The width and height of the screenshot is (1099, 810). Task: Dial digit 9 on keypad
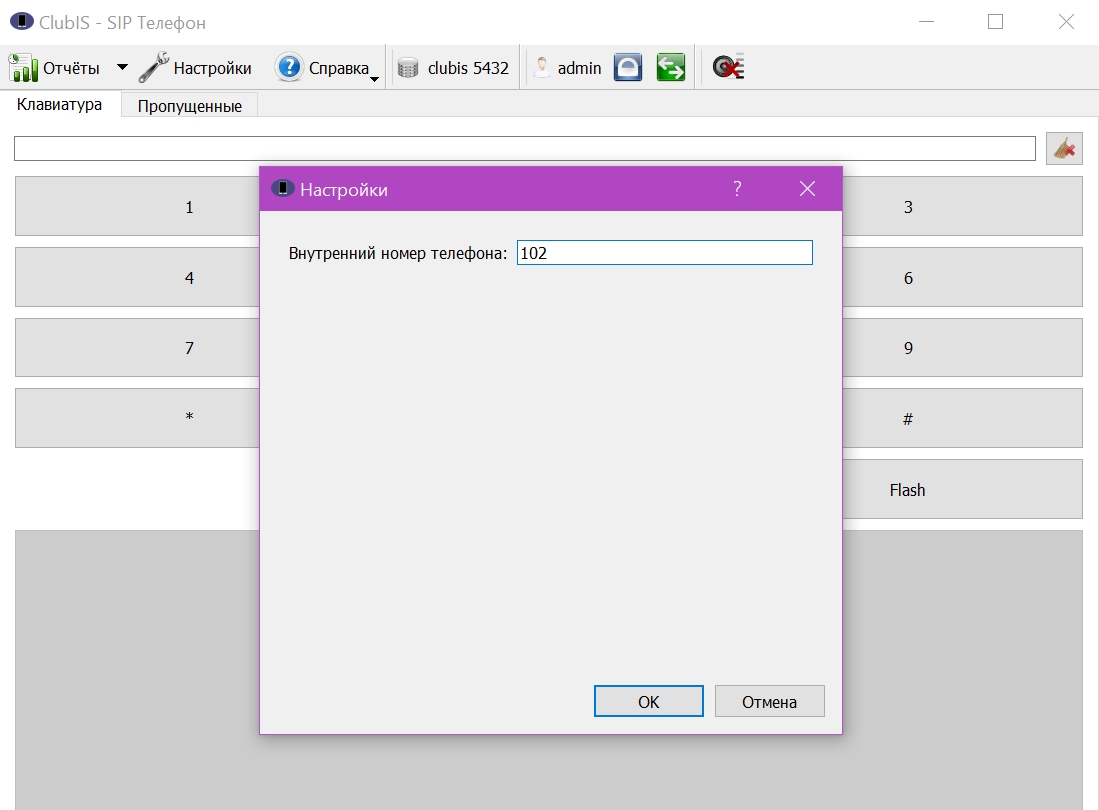[x=962, y=348]
